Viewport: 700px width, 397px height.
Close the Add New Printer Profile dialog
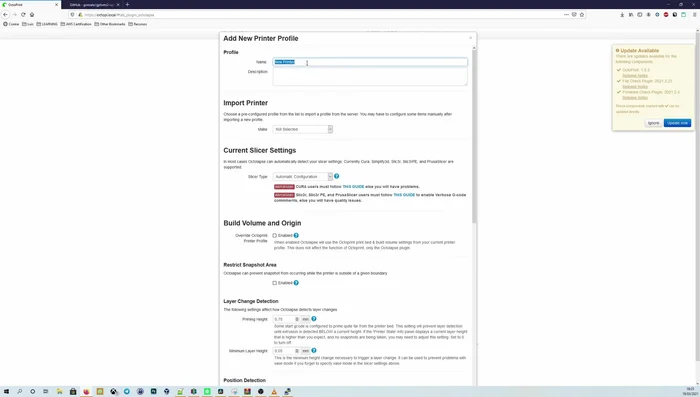coord(471,38)
